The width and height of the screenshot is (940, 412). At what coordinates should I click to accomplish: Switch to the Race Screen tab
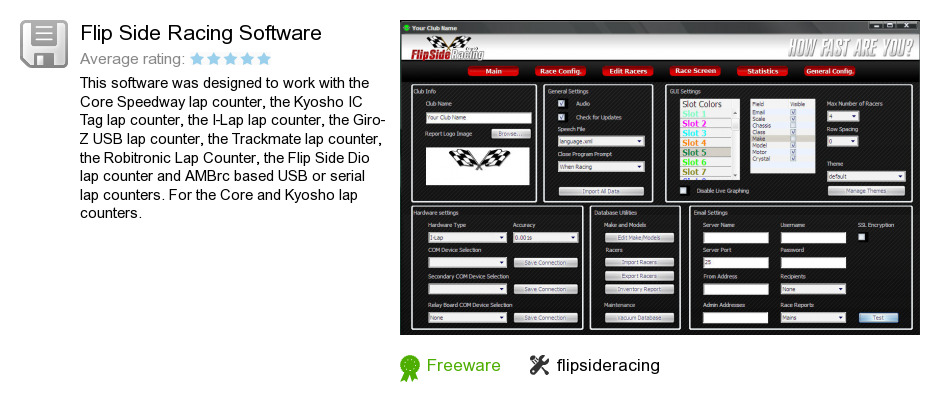coord(695,71)
